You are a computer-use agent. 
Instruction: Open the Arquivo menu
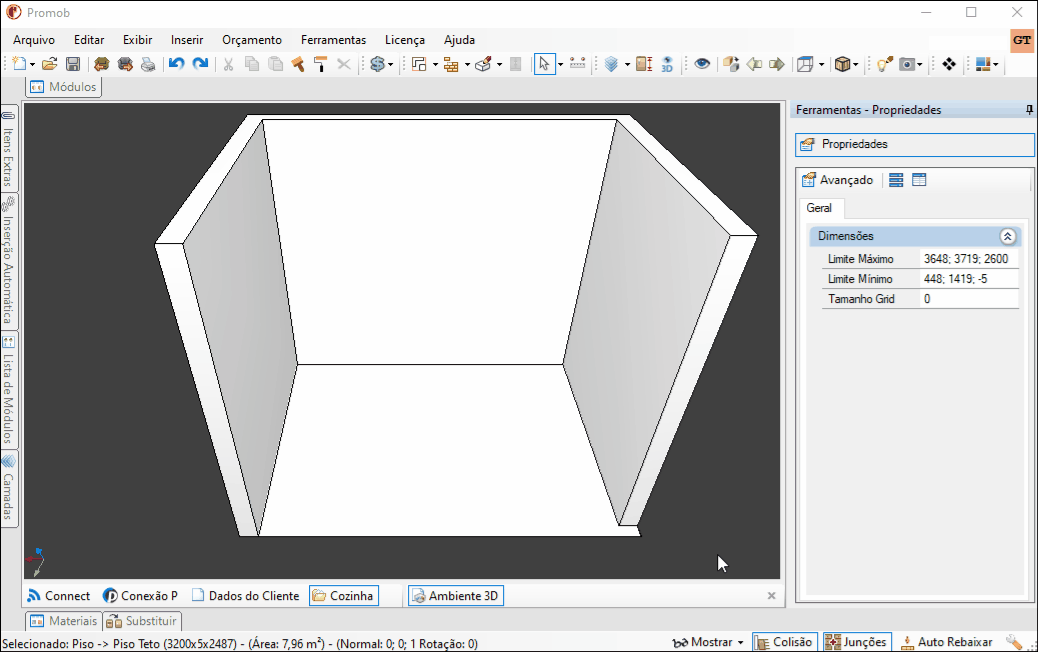[x=34, y=40]
